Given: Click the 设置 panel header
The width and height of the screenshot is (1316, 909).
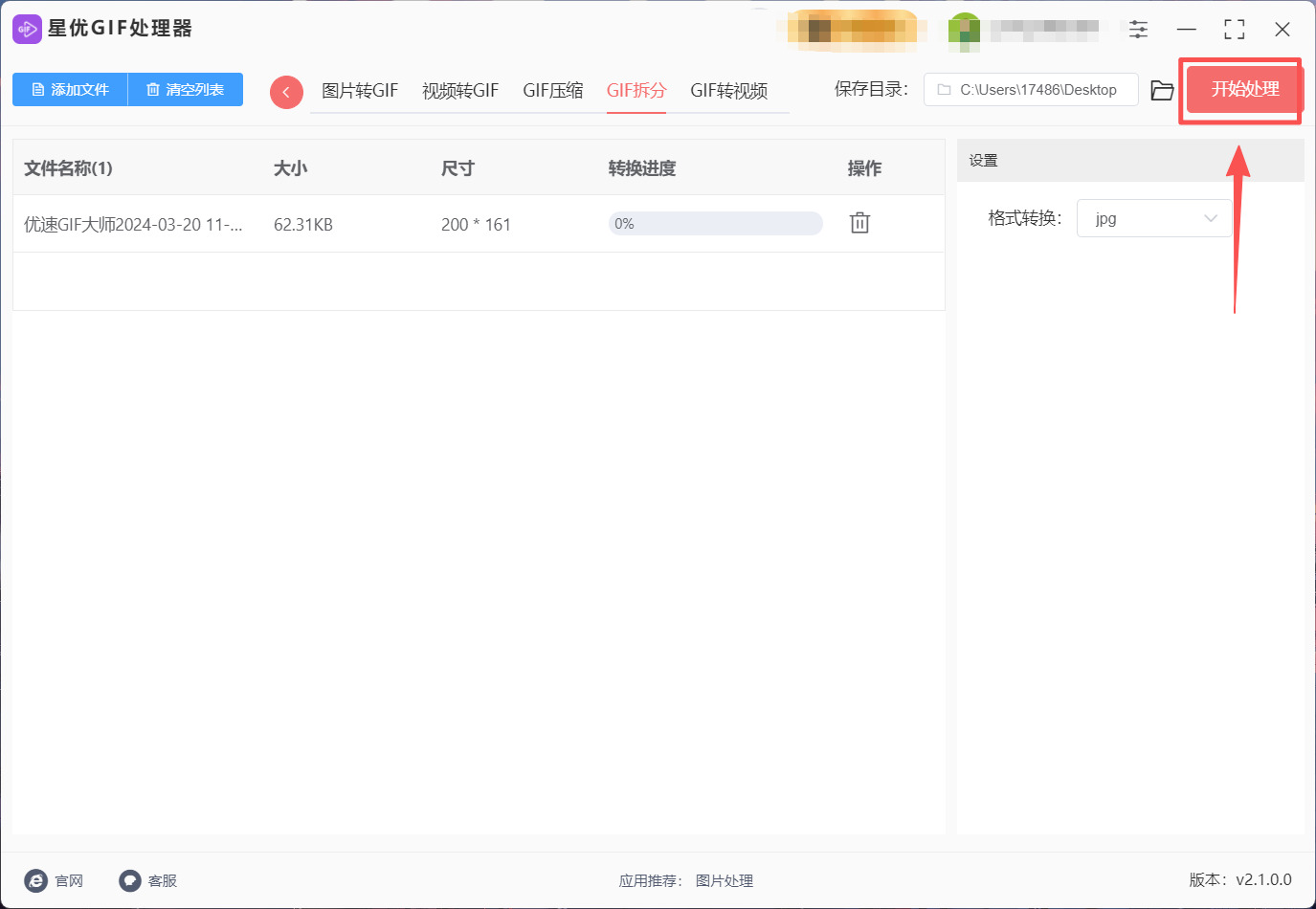Looking at the screenshot, I should (1130, 161).
